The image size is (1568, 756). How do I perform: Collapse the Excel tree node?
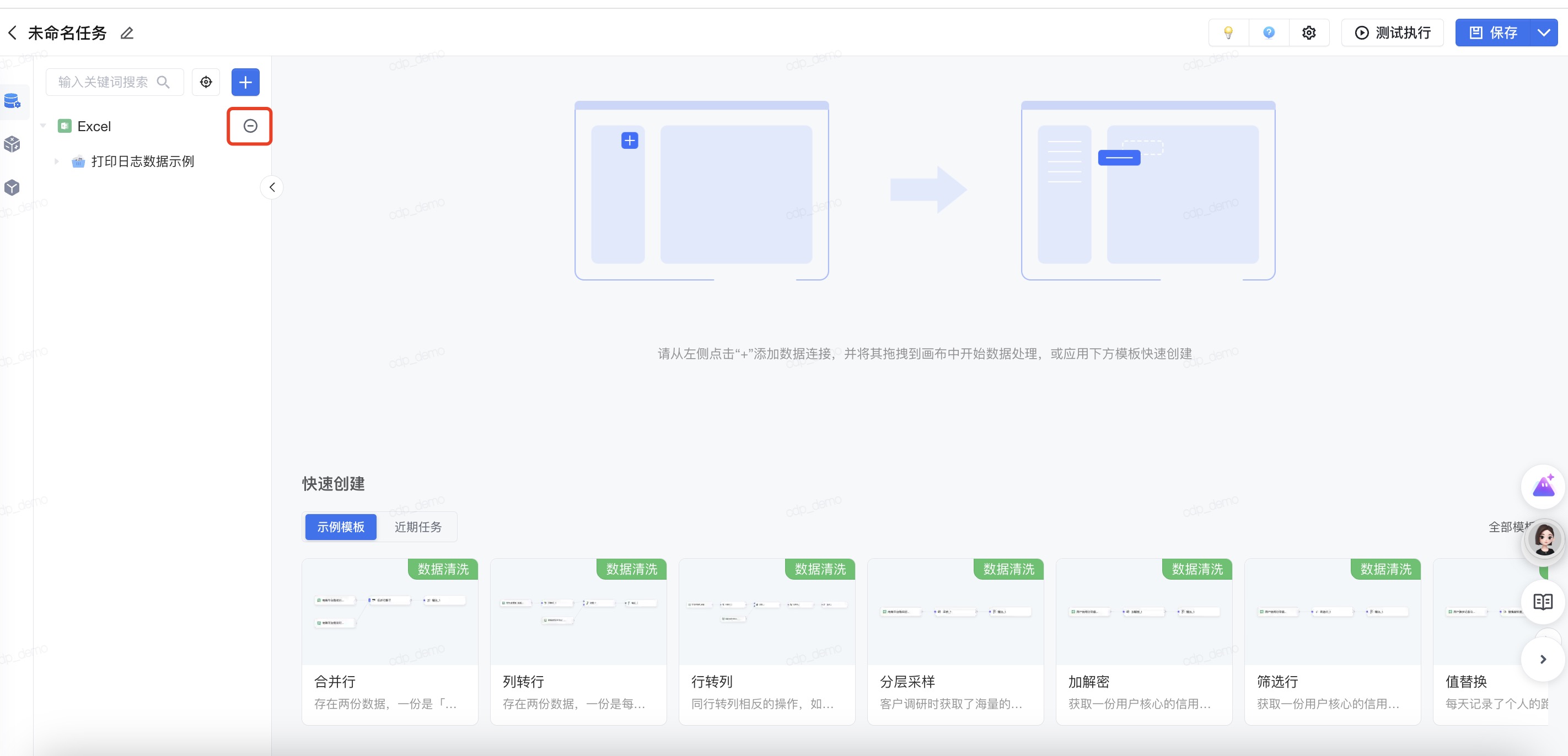point(43,126)
